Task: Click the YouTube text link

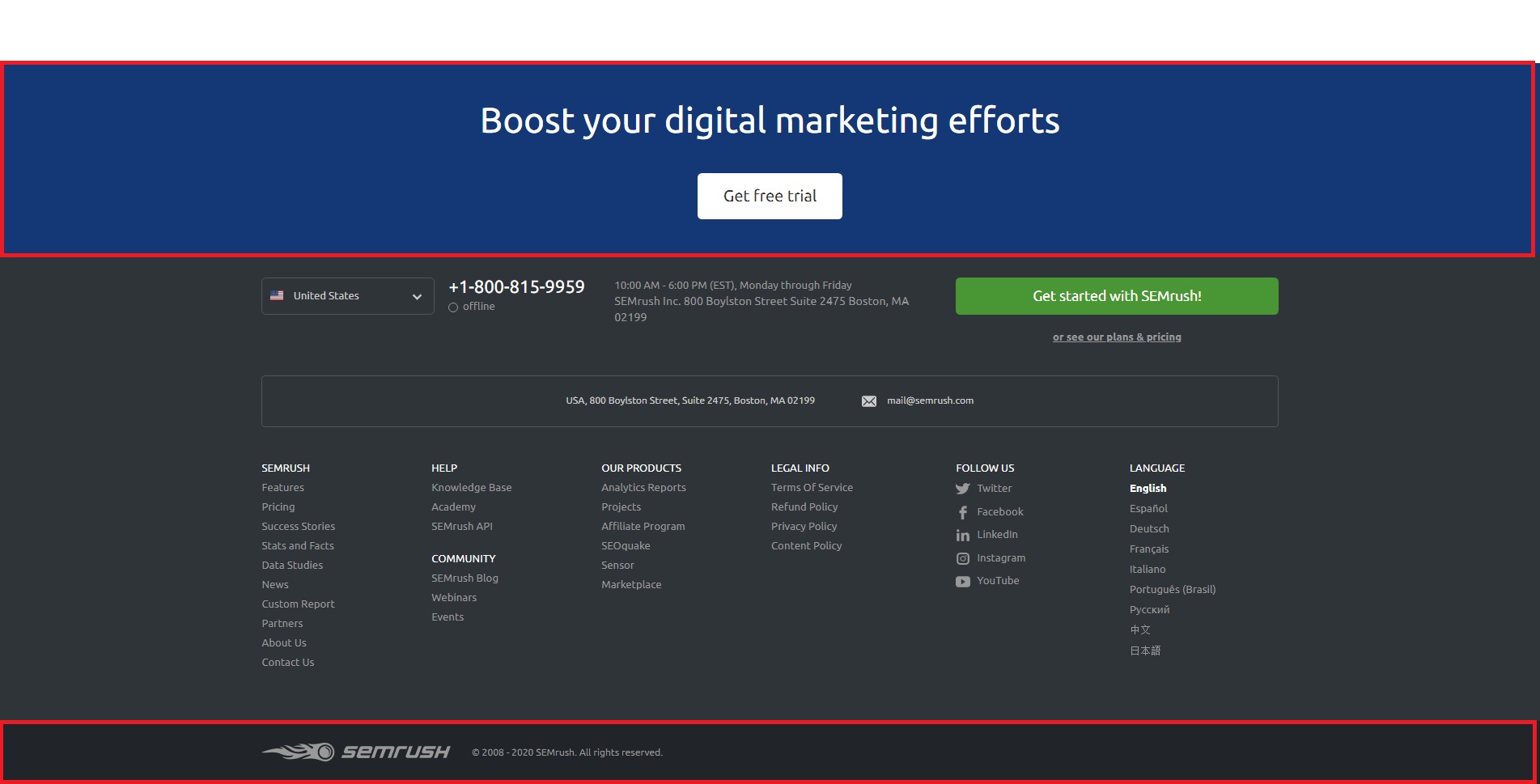Action: click(998, 581)
